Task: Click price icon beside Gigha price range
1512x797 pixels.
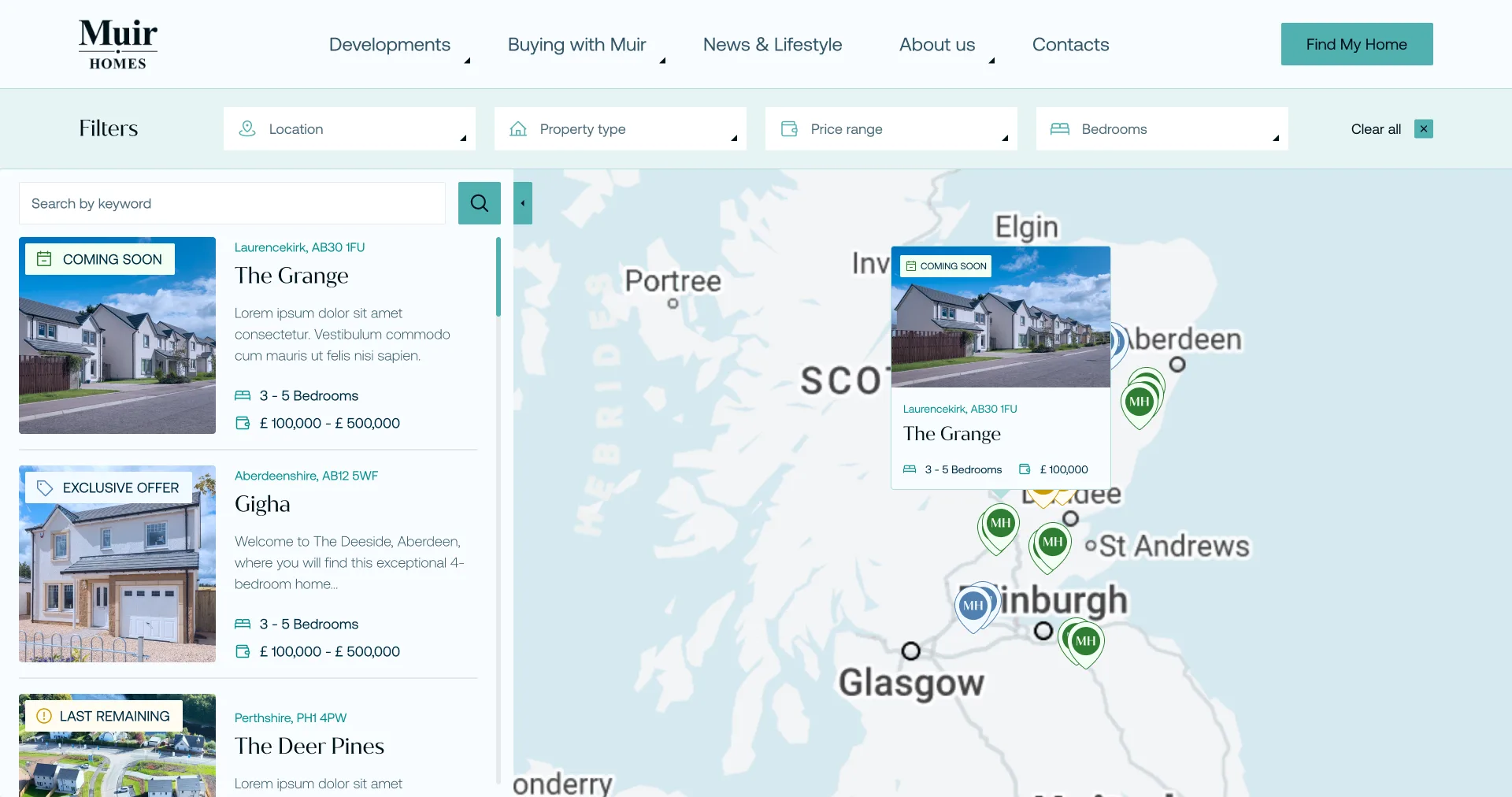Action: pos(243,651)
